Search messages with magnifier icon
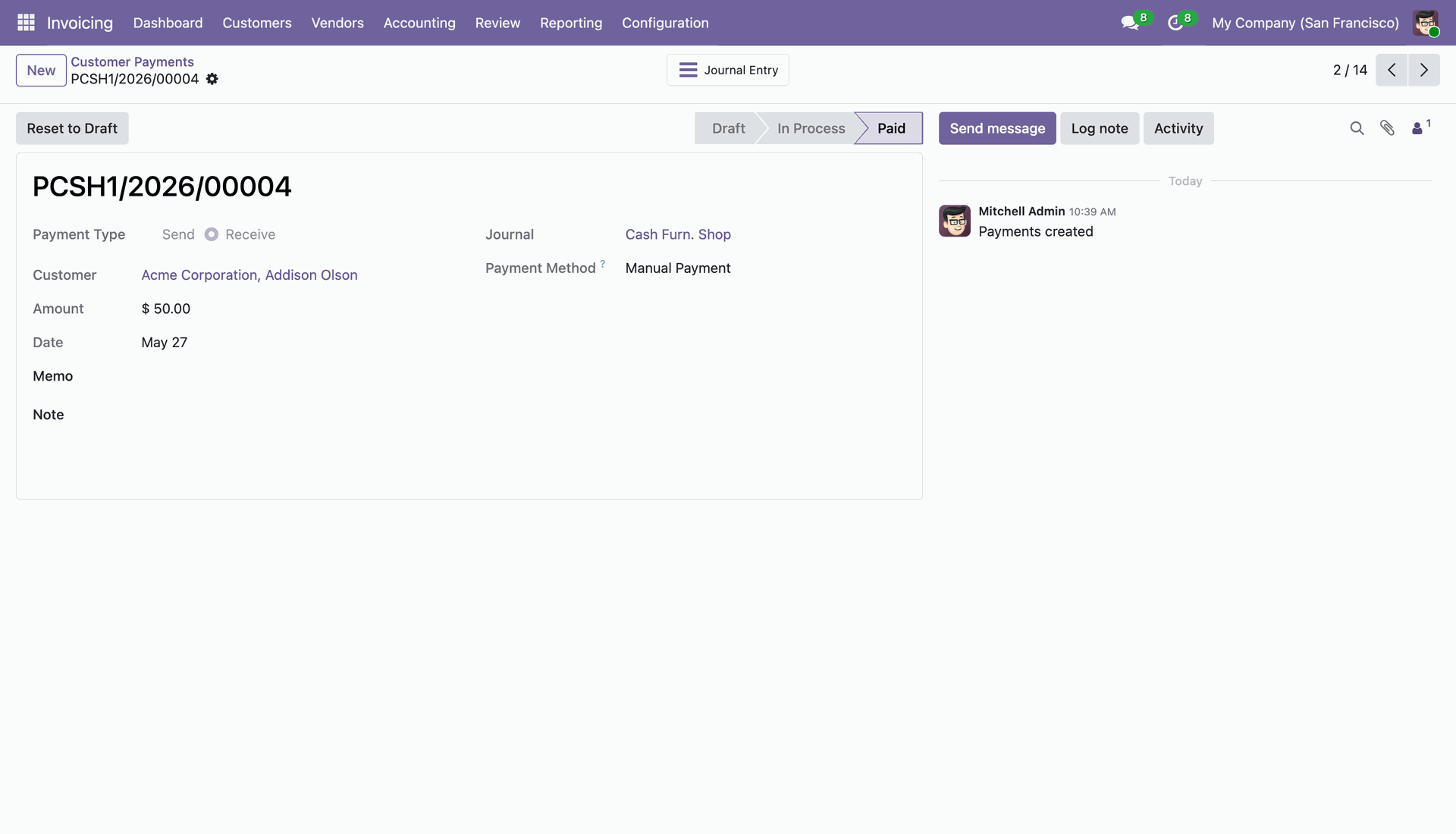Screen dimensions: 1456x834 1357,128
